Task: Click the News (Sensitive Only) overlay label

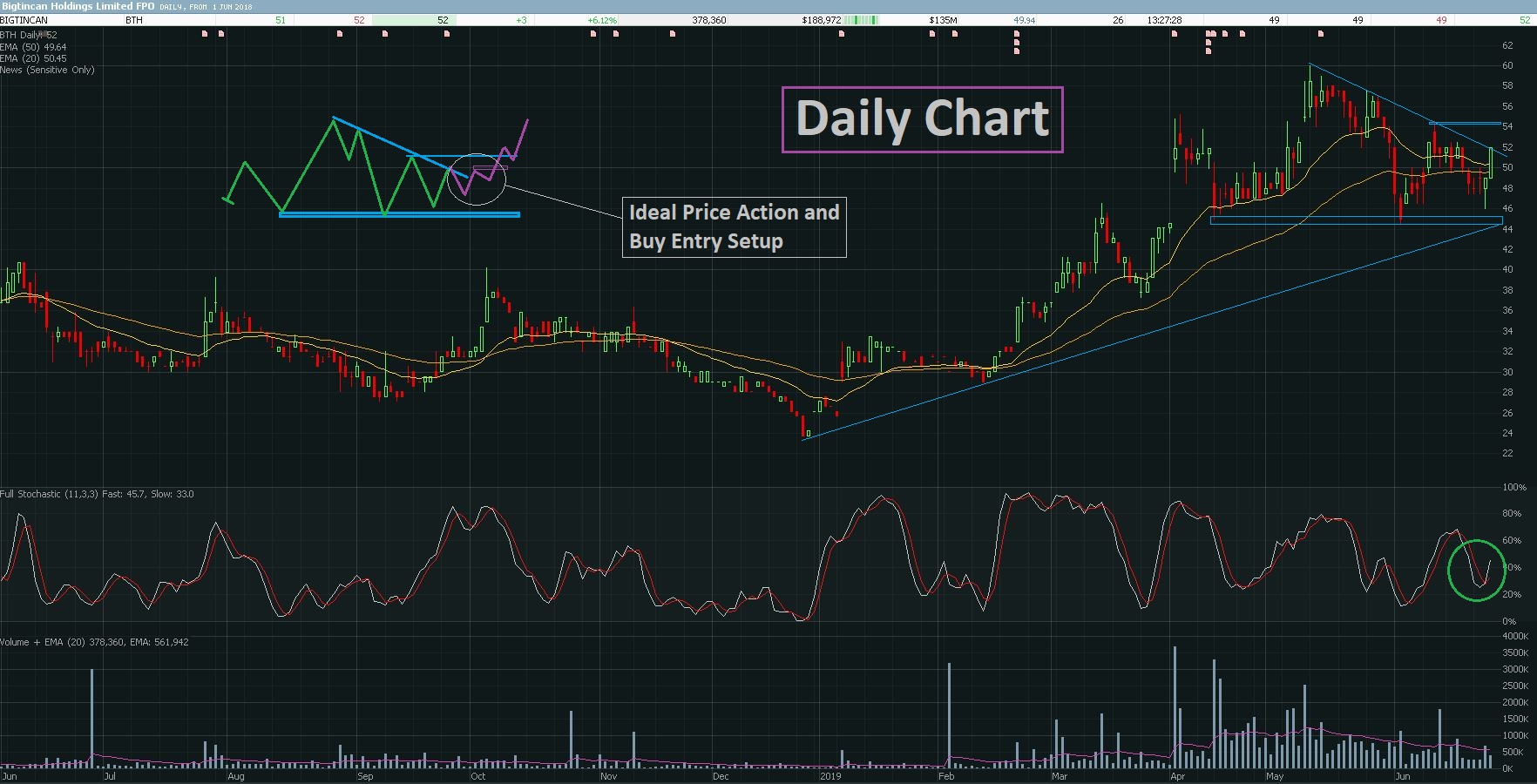Action: coord(47,70)
